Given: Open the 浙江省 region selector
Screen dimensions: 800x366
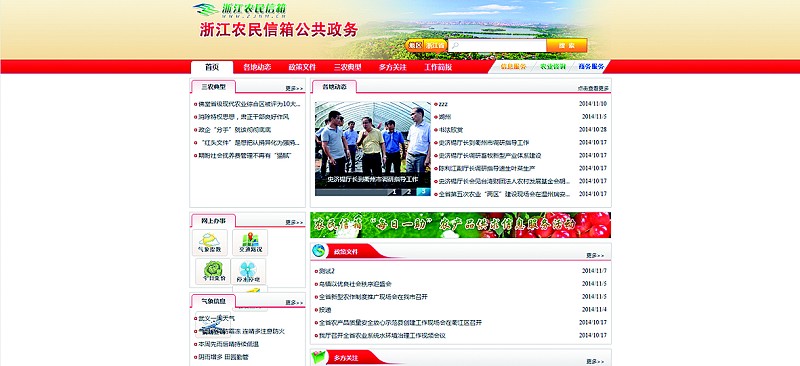Looking at the screenshot, I should (435, 45).
